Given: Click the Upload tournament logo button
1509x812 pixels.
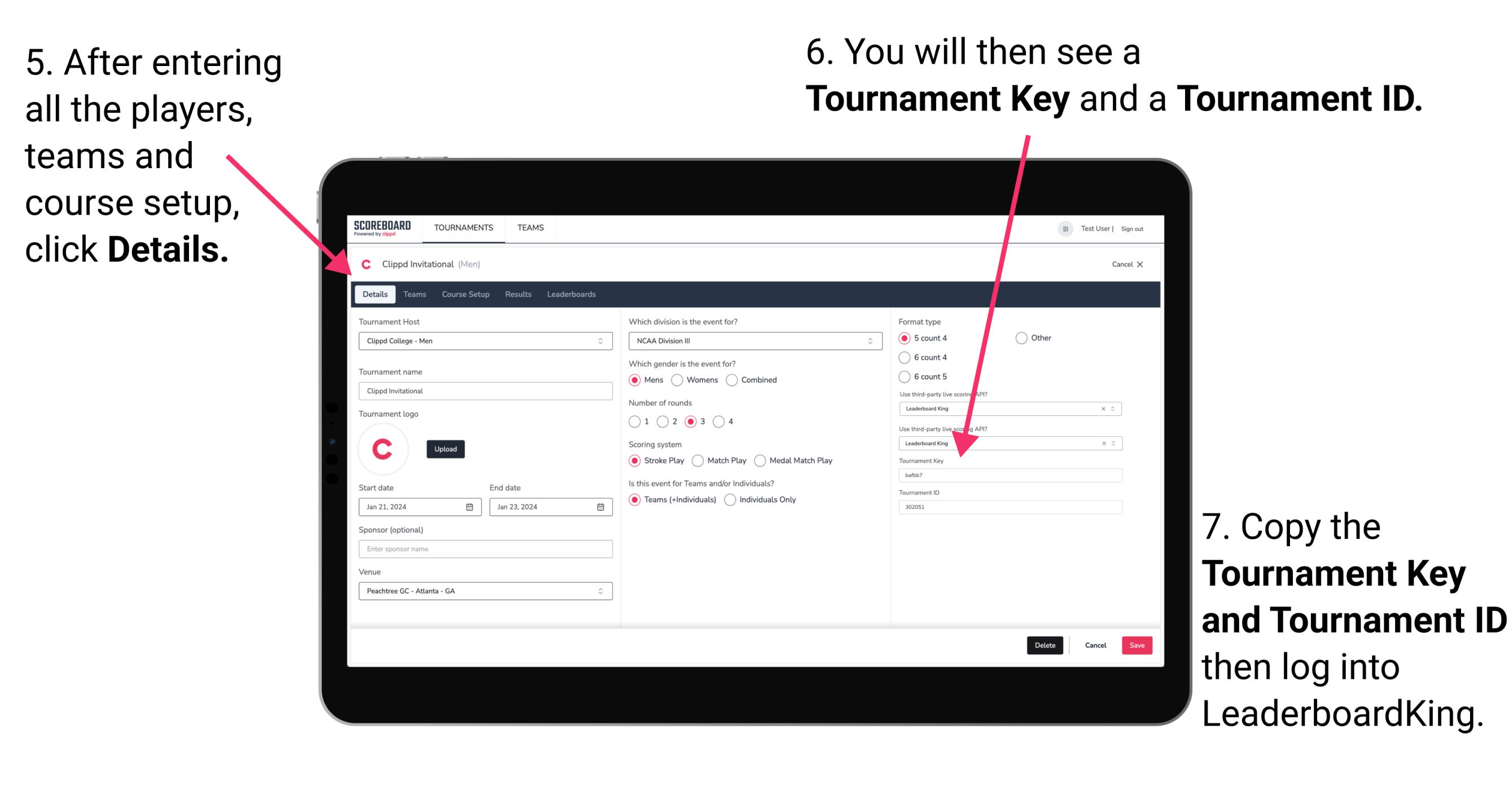Looking at the screenshot, I should pos(446,449).
